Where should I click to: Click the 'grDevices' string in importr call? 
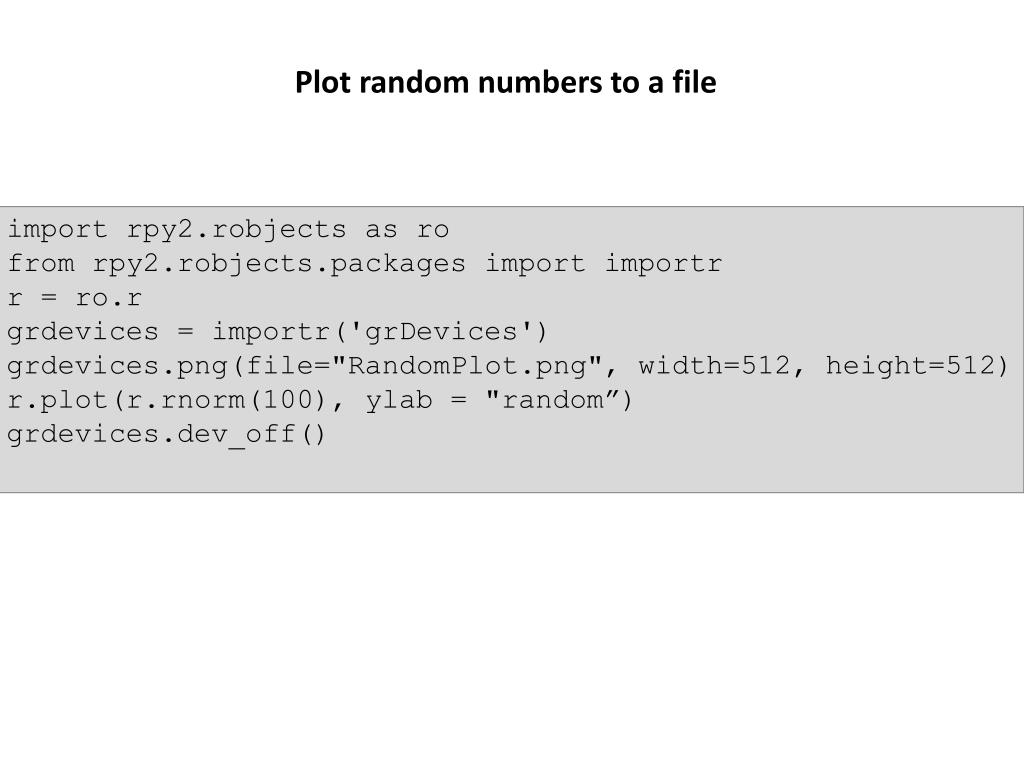pyautogui.click(x=441, y=332)
